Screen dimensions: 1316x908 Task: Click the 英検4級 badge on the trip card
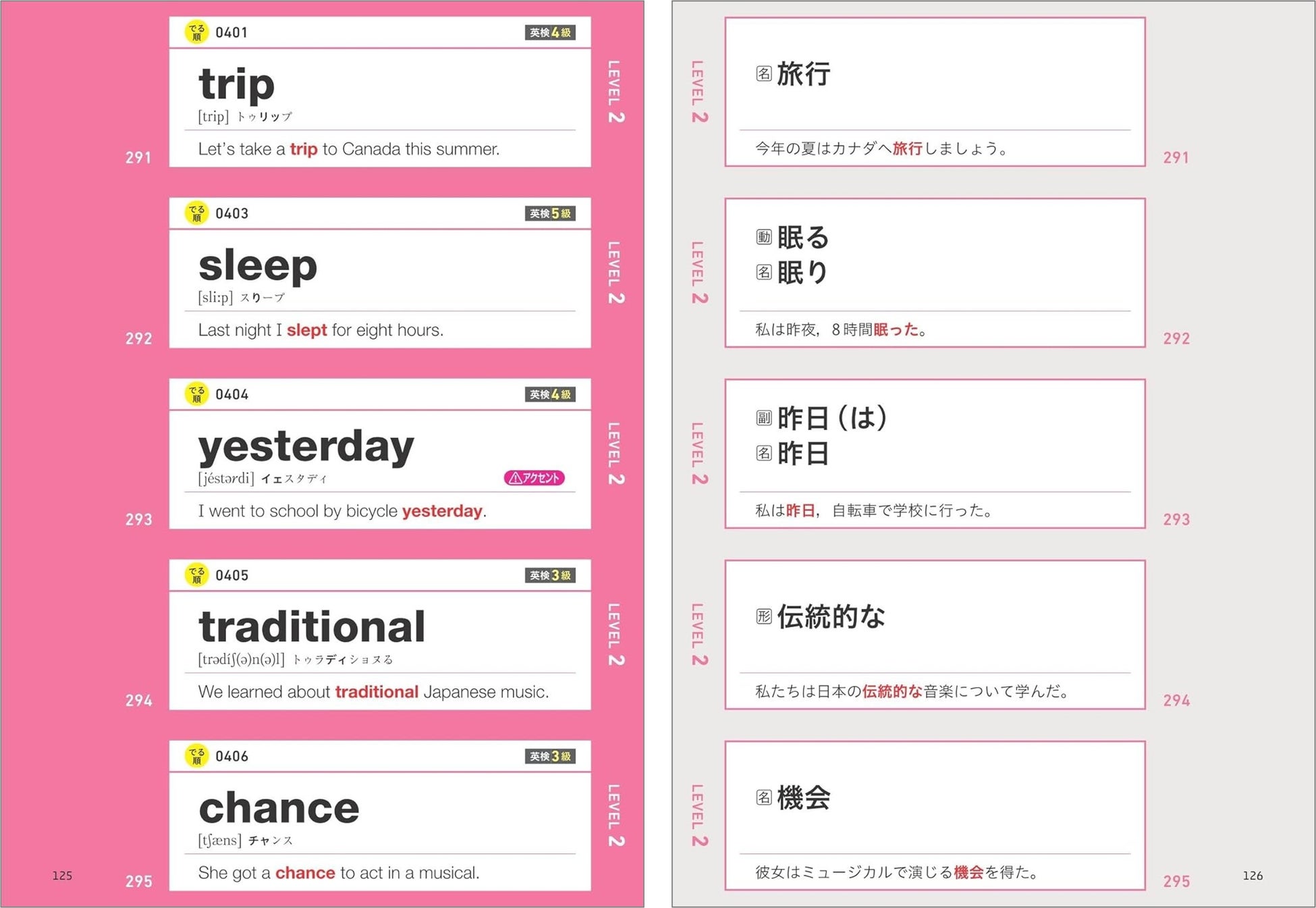point(550,32)
